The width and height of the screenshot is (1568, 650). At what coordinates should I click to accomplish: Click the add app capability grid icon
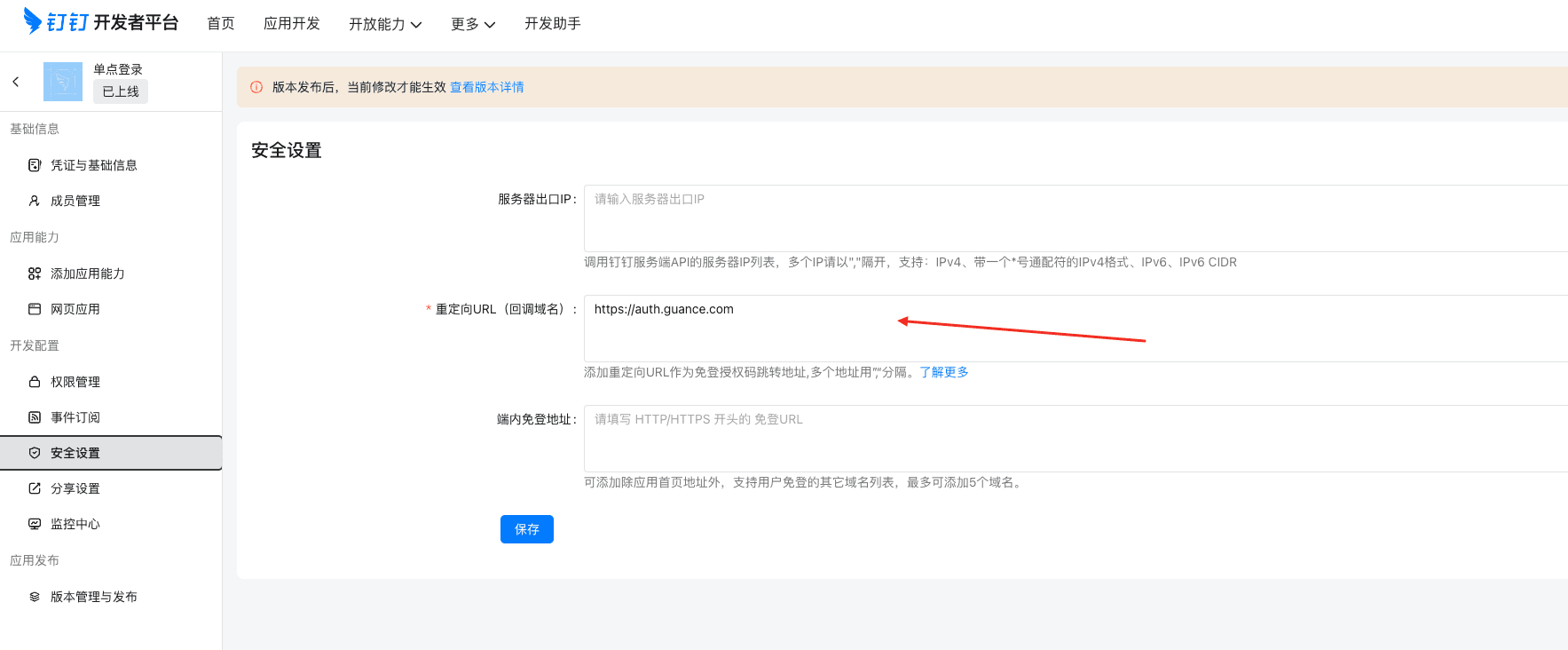(35, 273)
